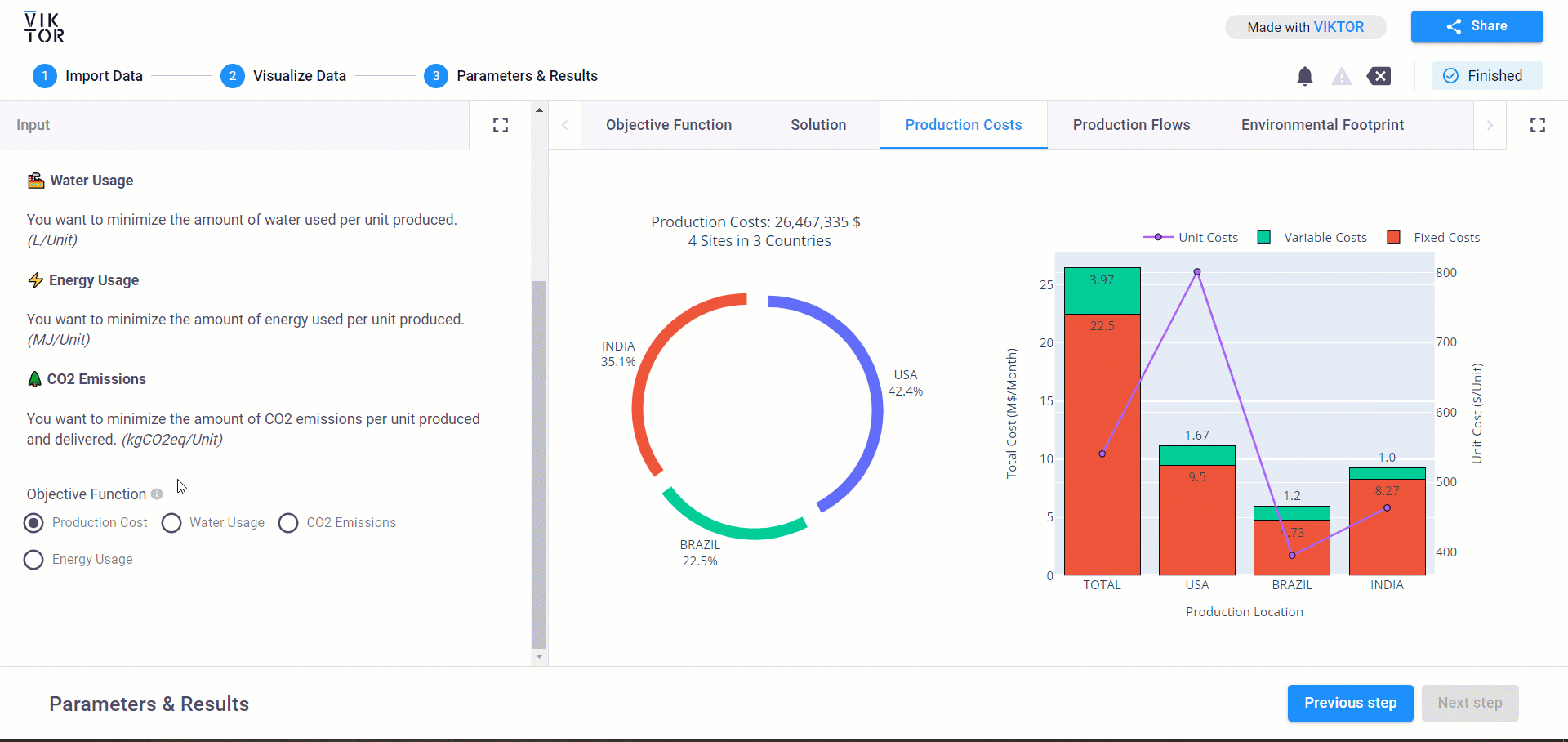Select the Production Cost radio button
Screen dimensions: 1568x742
coord(33,523)
